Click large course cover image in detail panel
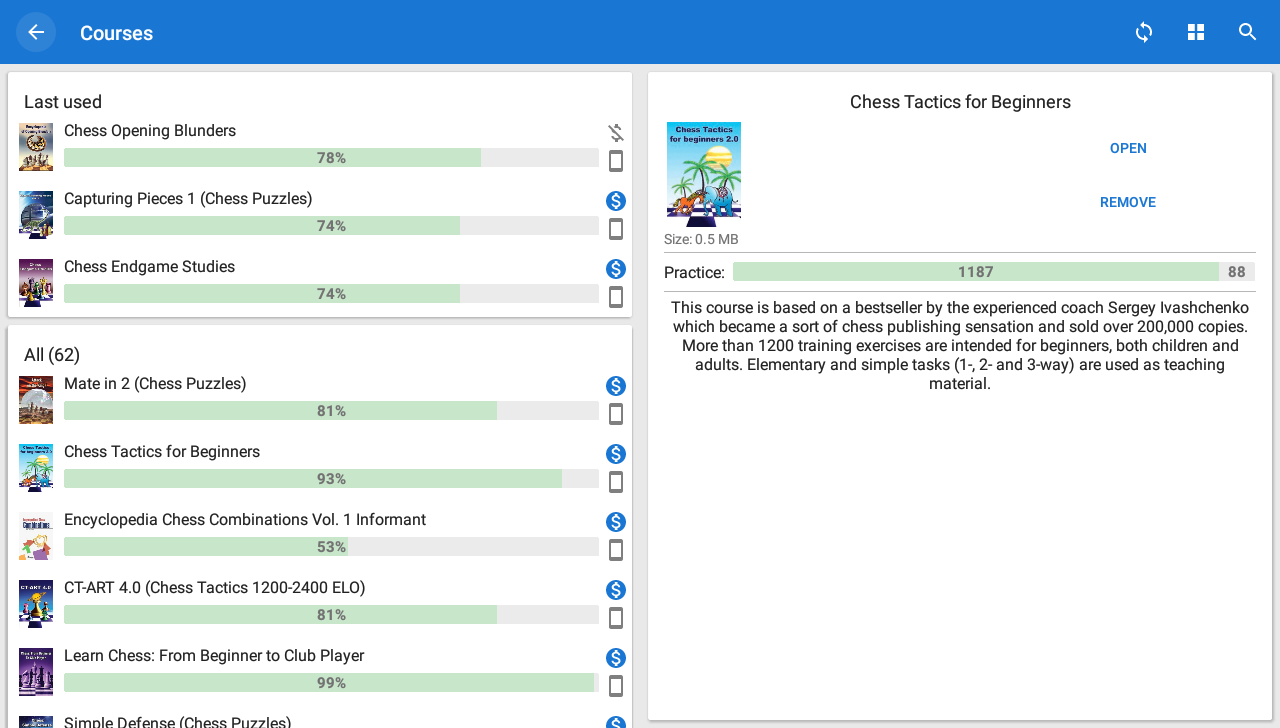 704,174
